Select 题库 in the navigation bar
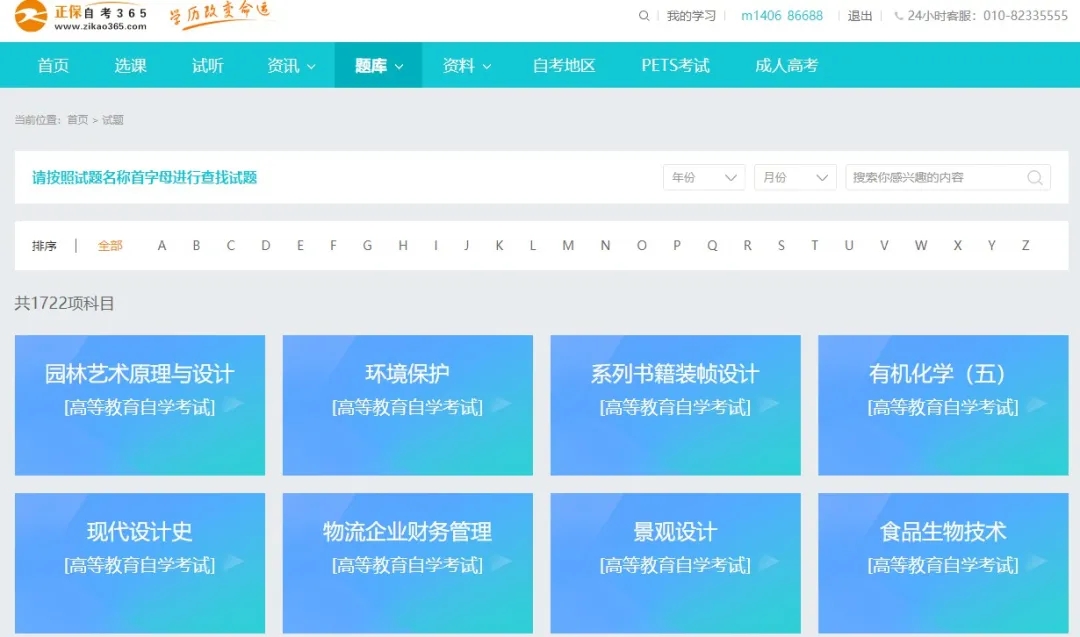The width and height of the screenshot is (1080, 637). click(x=377, y=64)
